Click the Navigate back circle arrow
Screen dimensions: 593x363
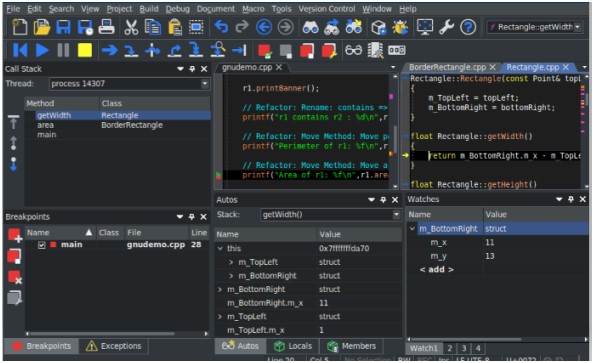(264, 27)
